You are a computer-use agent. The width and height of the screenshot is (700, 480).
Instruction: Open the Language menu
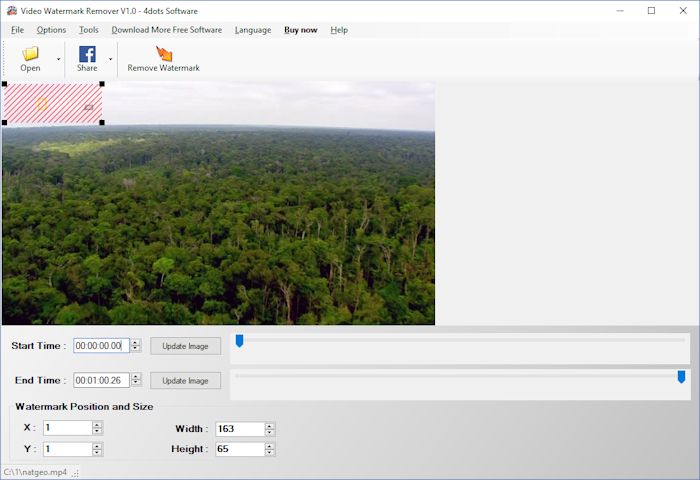click(253, 30)
